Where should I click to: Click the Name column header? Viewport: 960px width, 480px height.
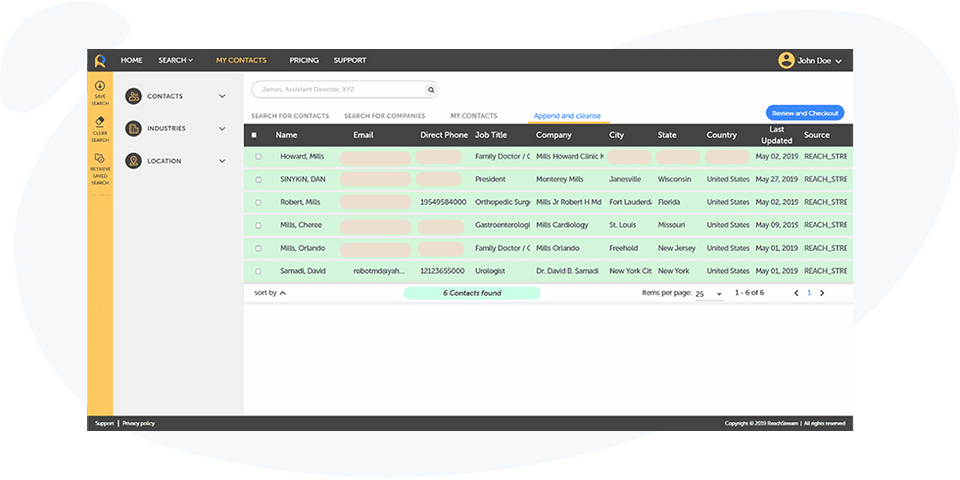287,135
